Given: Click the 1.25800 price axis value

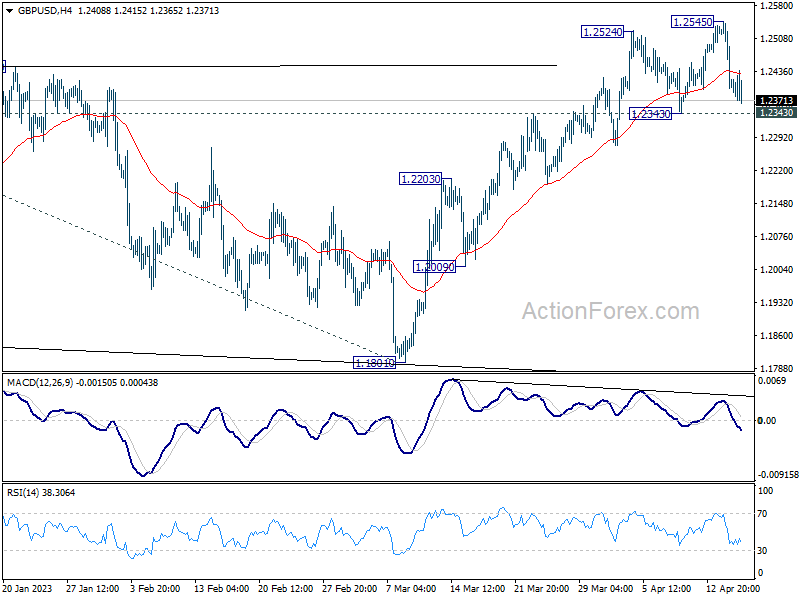Looking at the screenshot, I should [x=776, y=6].
